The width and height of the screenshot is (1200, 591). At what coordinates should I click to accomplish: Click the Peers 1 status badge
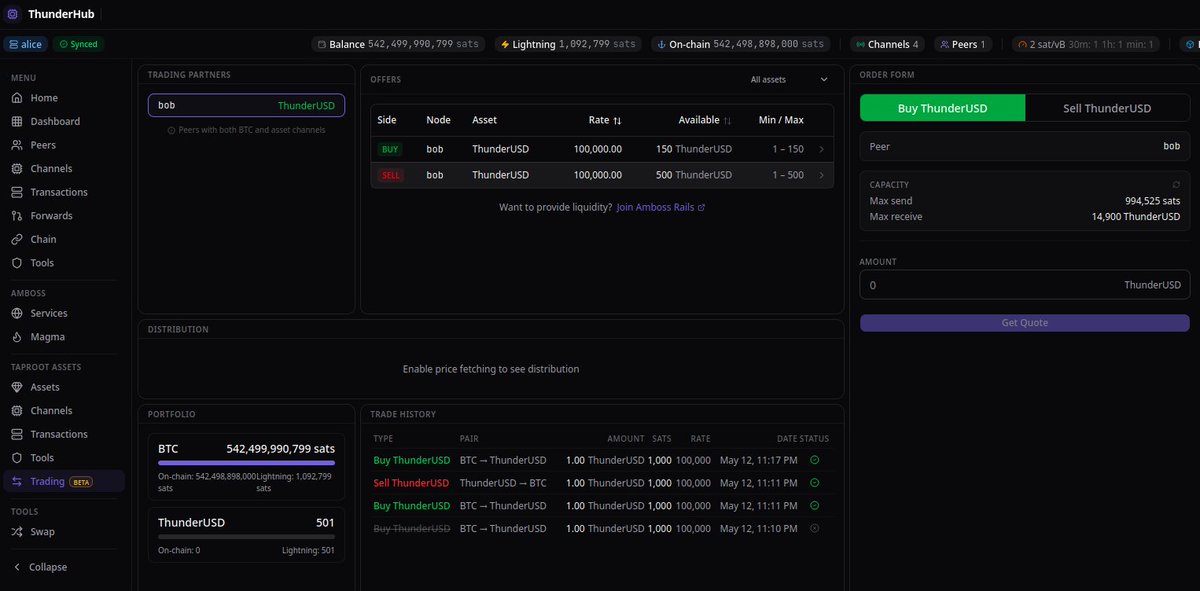tap(963, 44)
